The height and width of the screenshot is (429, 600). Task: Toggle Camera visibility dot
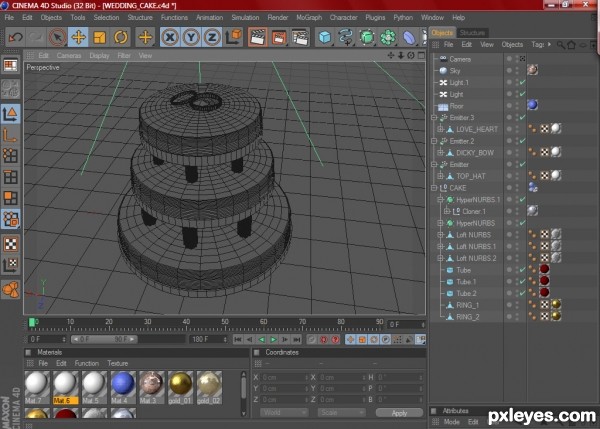point(509,59)
